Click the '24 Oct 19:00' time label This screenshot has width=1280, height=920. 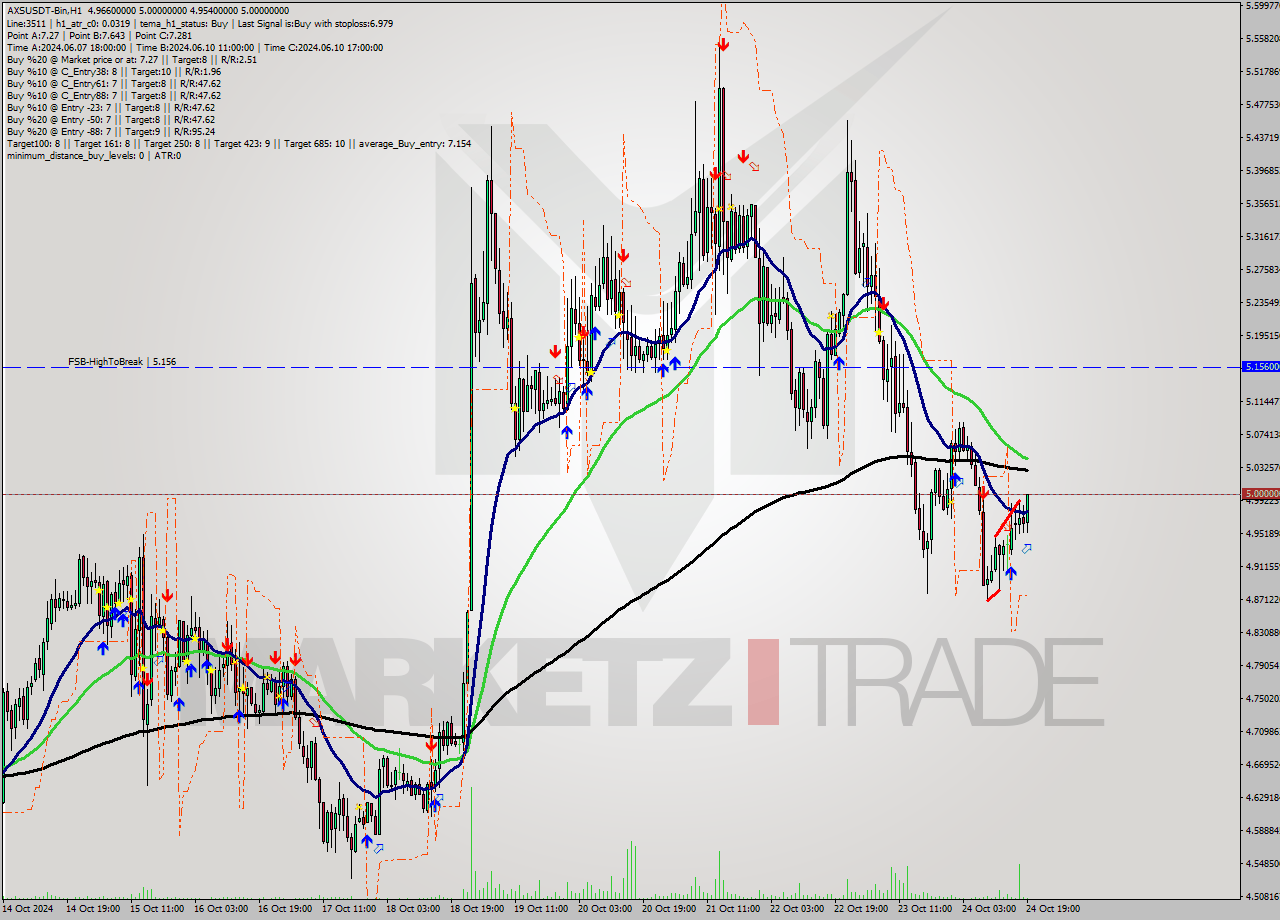click(x=1053, y=909)
